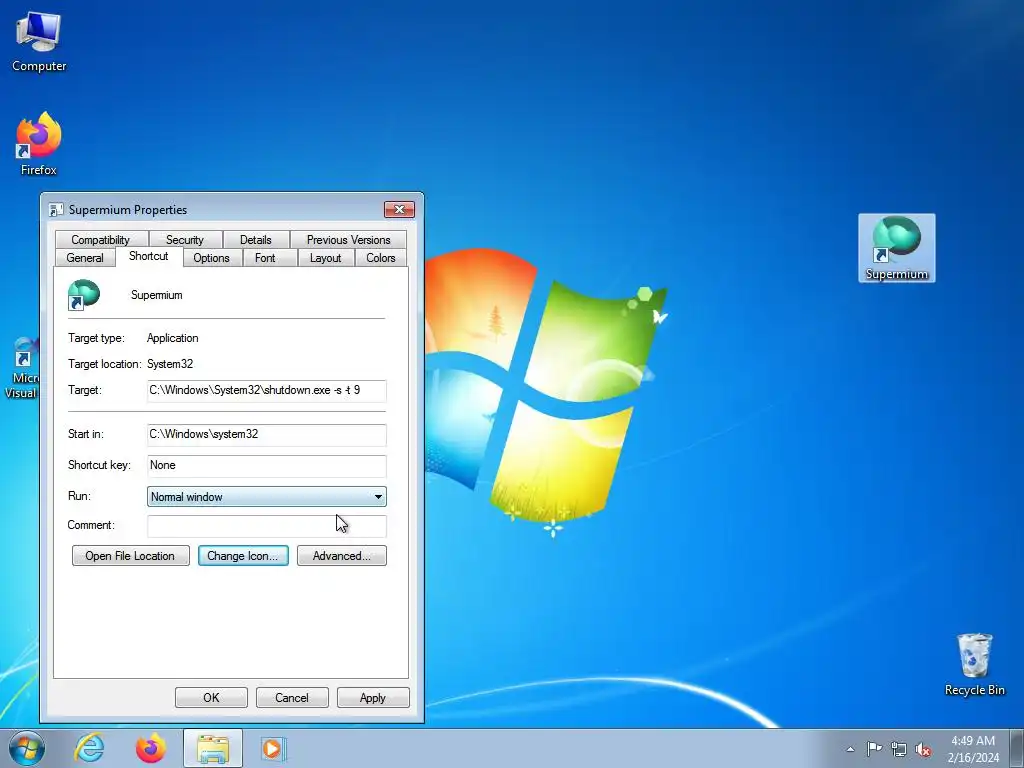
Task: Open Action Center flag icon in the tray
Action: coord(874,748)
